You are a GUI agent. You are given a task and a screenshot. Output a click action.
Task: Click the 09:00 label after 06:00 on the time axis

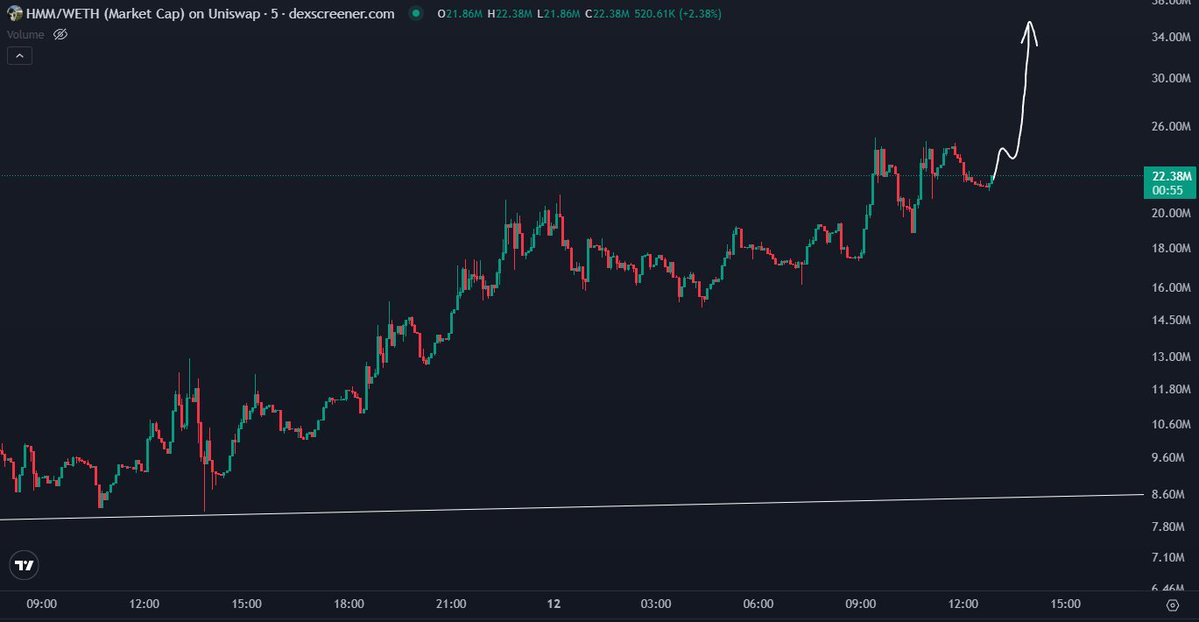[x=861, y=604]
